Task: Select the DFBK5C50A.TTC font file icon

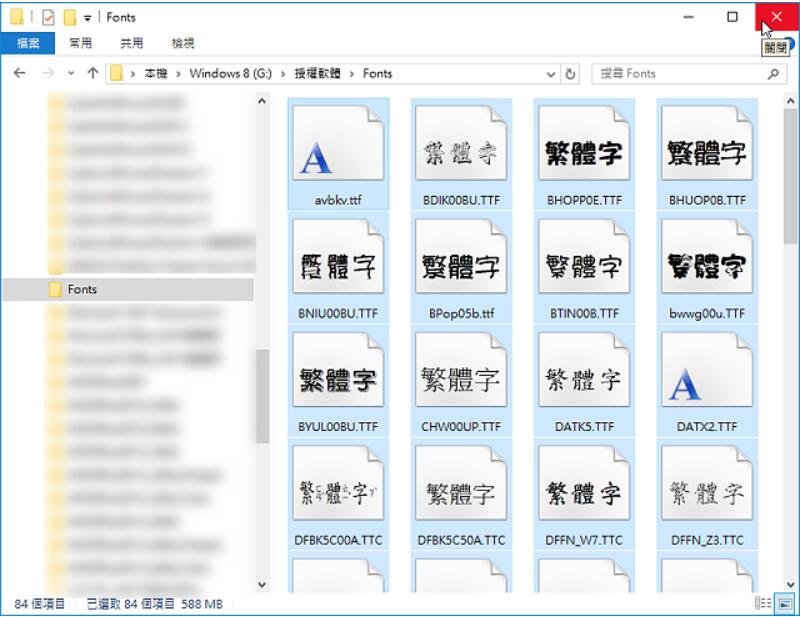Action: pyautogui.click(x=461, y=483)
